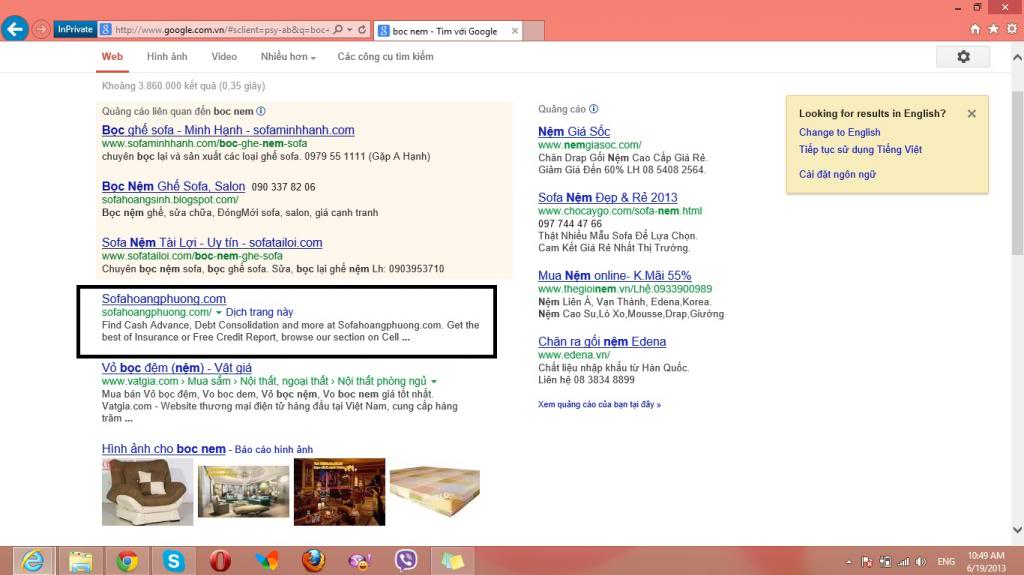Click the browser forward arrow button
This screenshot has width=1024, height=575.
tap(40, 29)
